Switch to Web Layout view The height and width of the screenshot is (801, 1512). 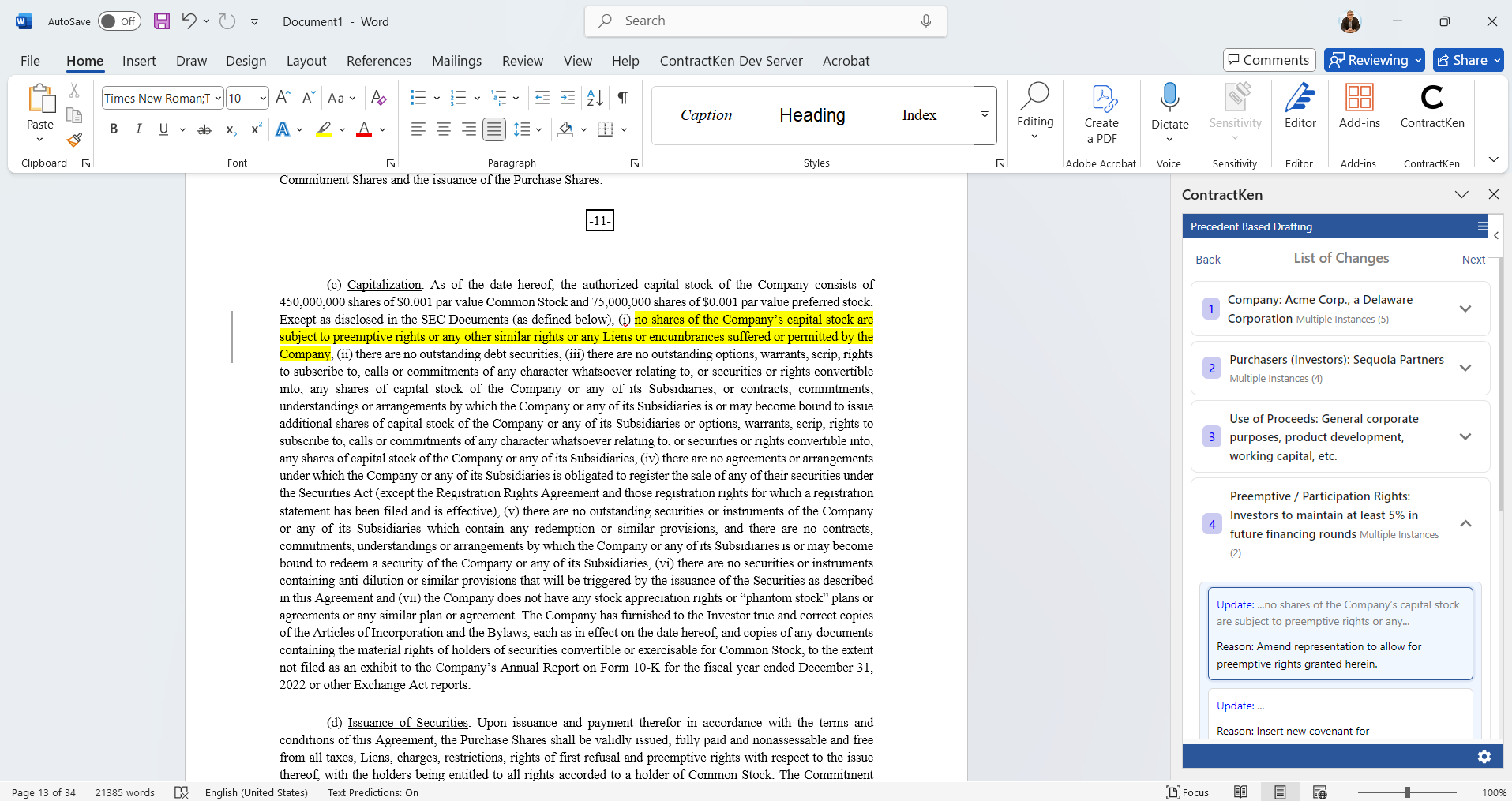pyautogui.click(x=1319, y=792)
